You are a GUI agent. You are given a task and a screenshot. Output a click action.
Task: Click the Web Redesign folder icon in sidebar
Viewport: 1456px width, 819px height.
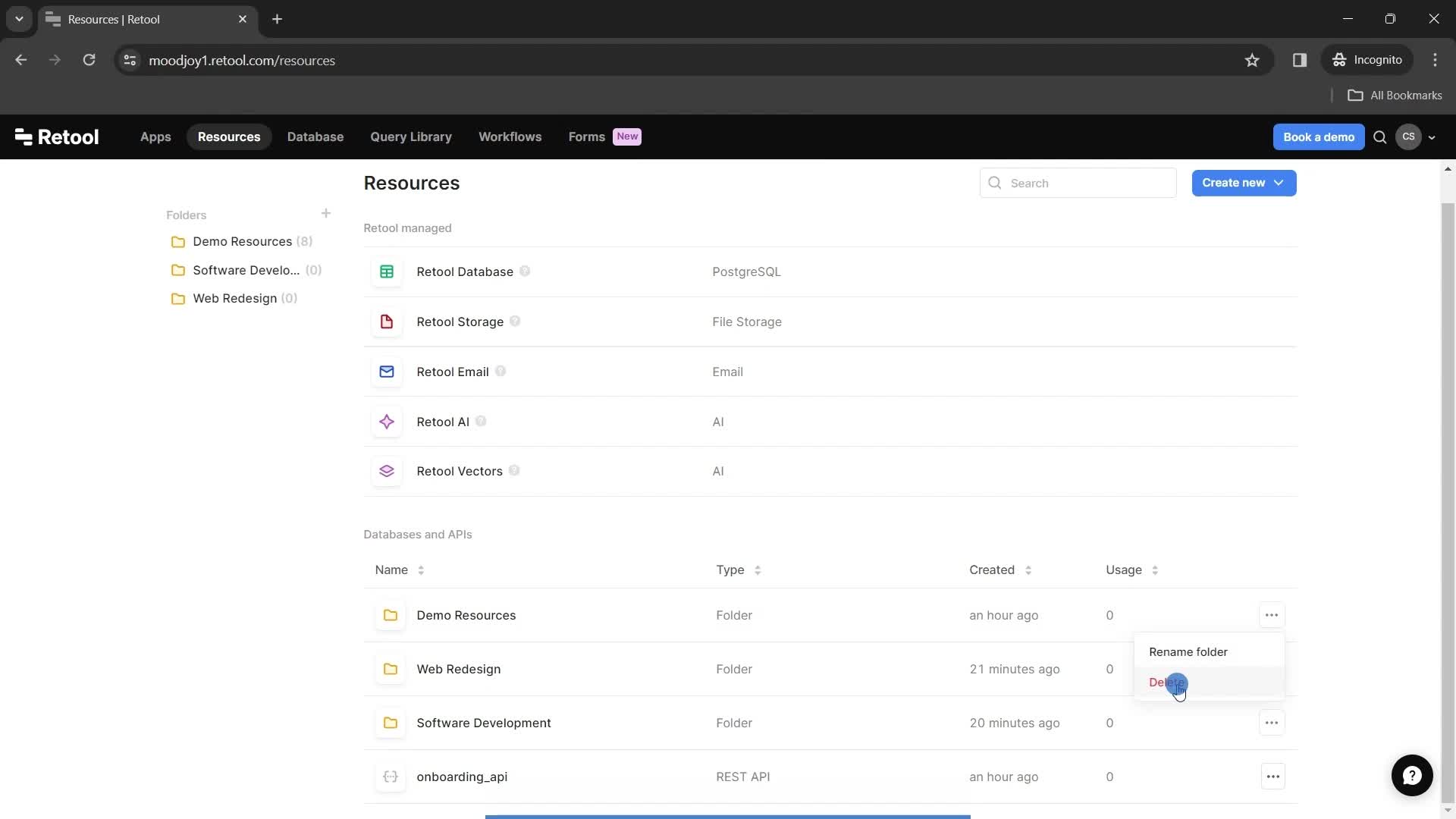coord(179,298)
